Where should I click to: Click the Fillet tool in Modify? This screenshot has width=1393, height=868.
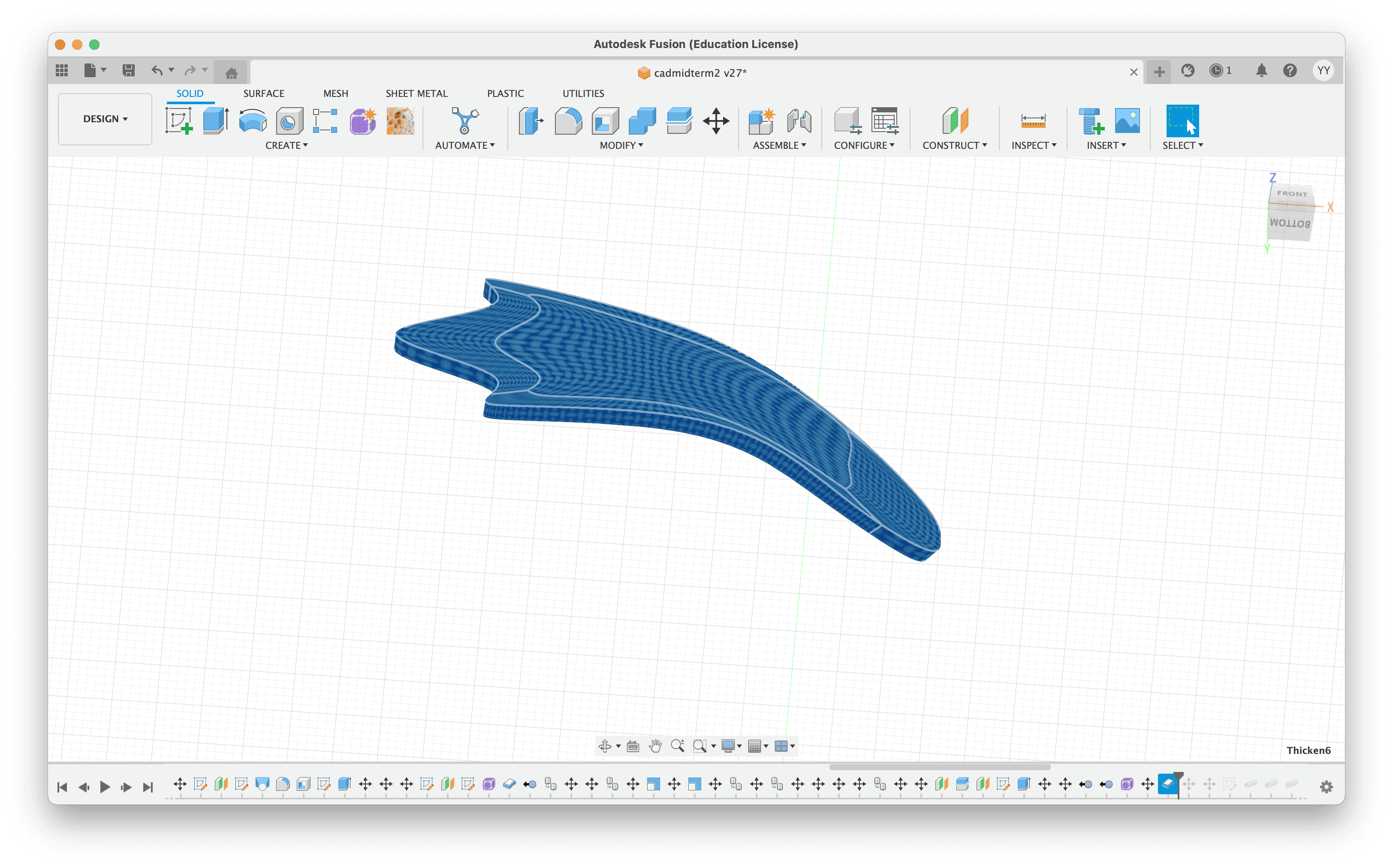(x=568, y=121)
